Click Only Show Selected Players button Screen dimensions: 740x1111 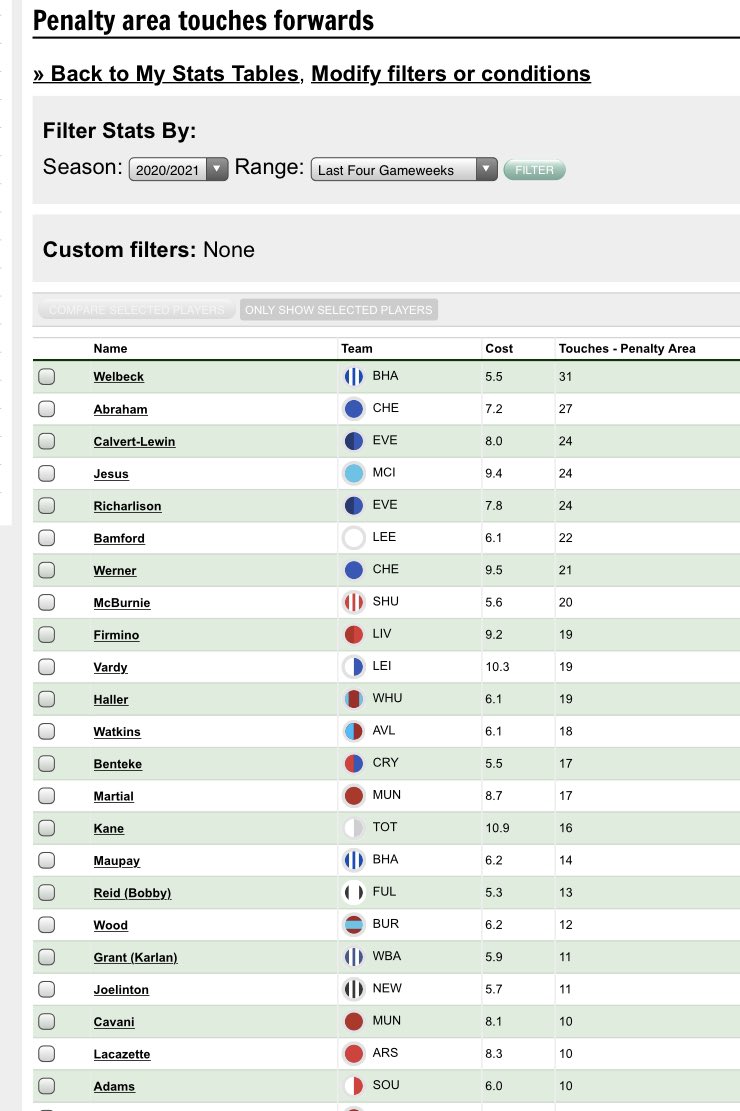[x=339, y=310]
